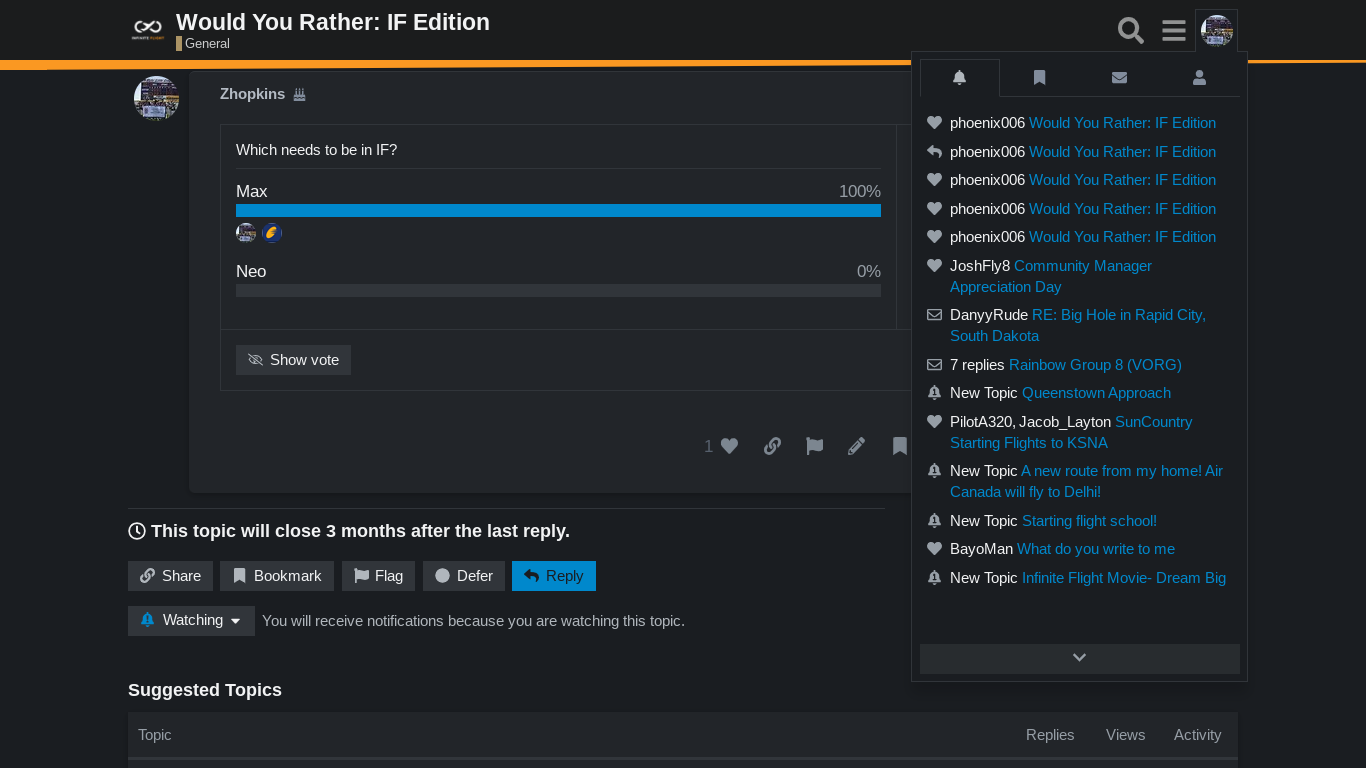Open Zhopkins username link

[x=252, y=94]
